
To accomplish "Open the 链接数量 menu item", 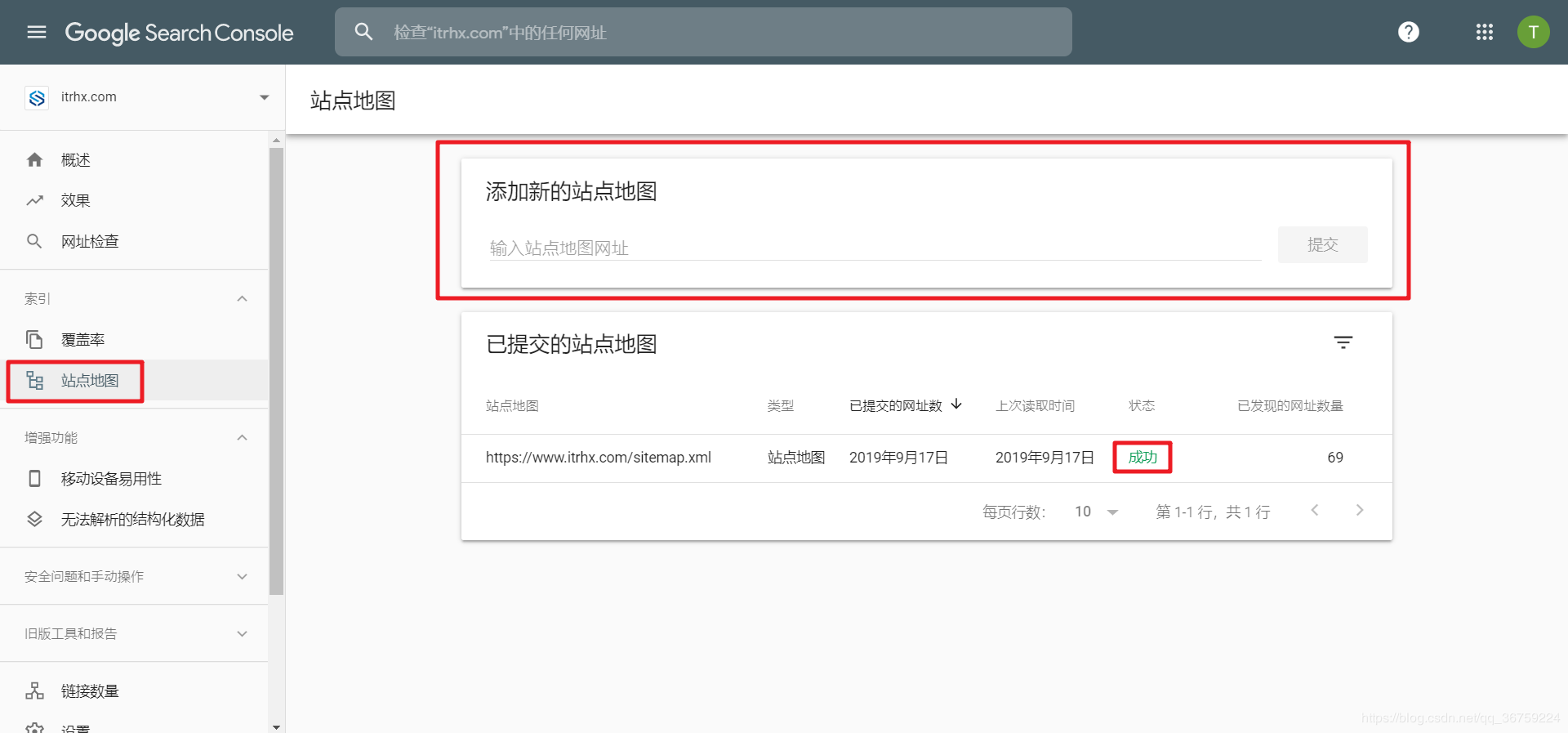I will pos(135,691).
